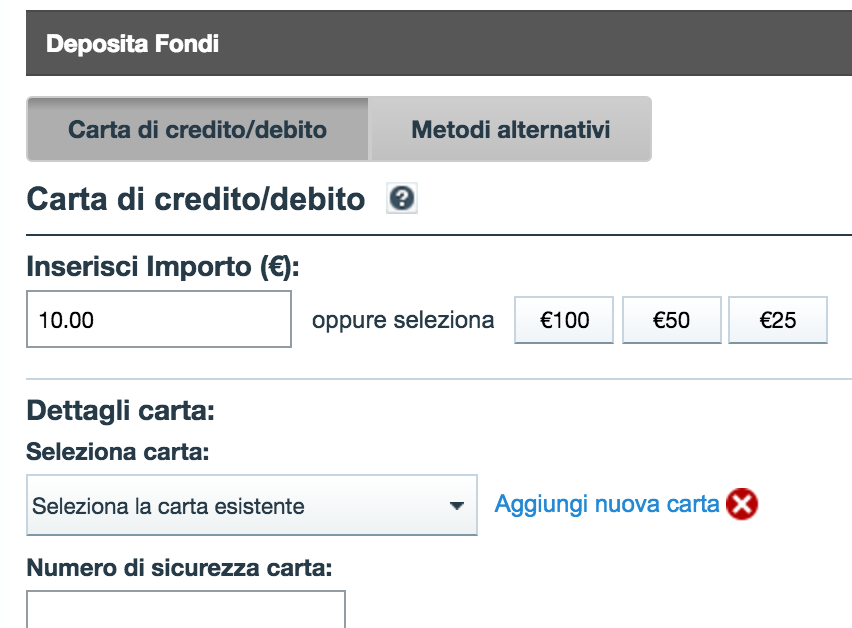The height and width of the screenshot is (628, 852).
Task: Choose the €25 preset amount
Action: 778,320
